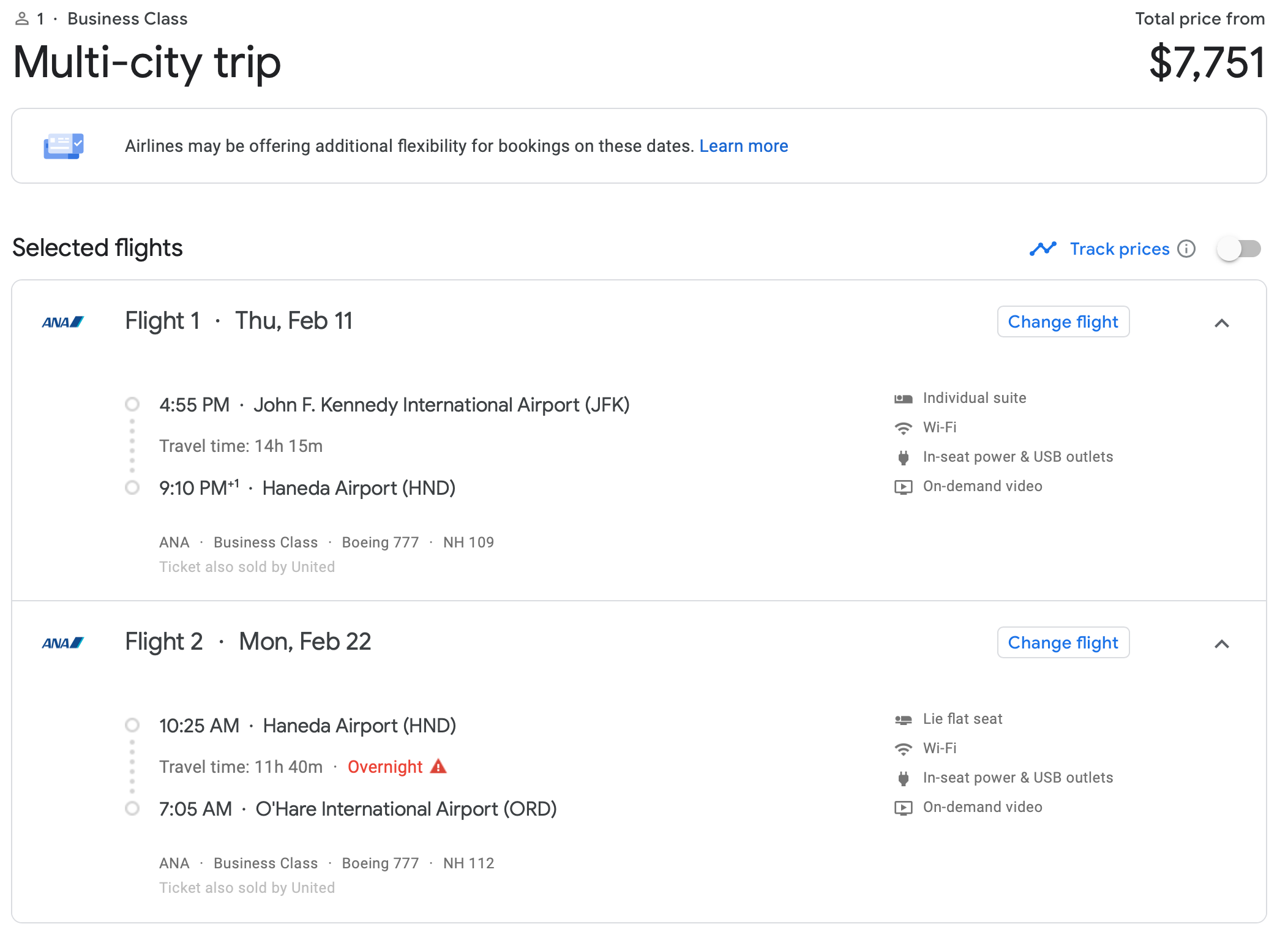Click the arrival stop circle on Flight 2
This screenshot has width=1288, height=932.
click(132, 808)
